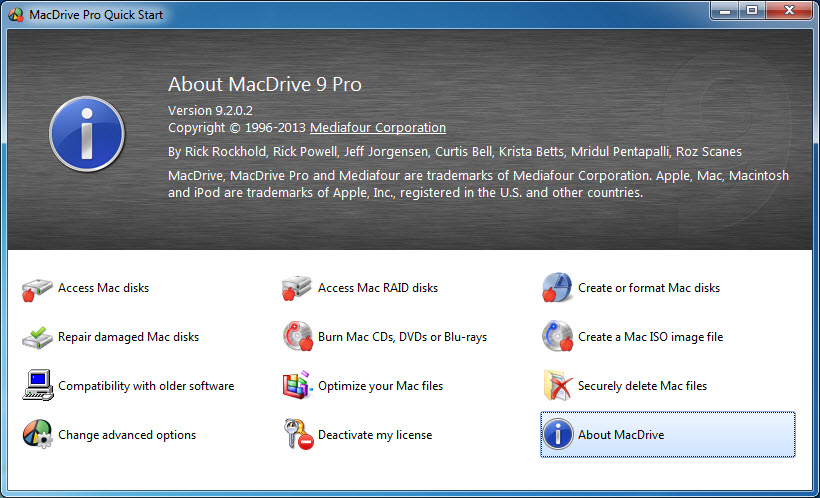The image size is (820, 498).
Task: Click the Access Mac disks drive icon
Action: pos(37,288)
